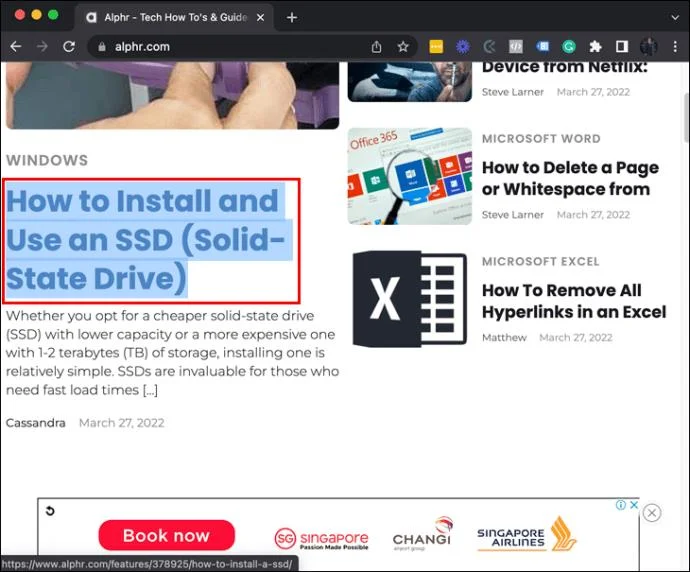
Task: Click the Changi airport logo
Action: [x=422, y=534]
